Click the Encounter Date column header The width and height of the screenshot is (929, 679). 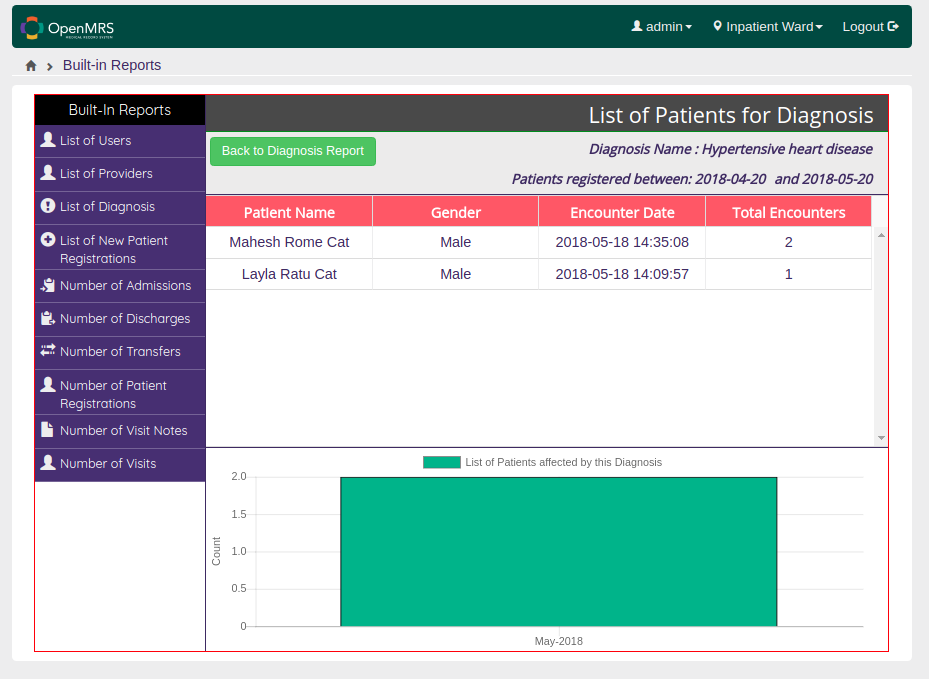point(622,212)
